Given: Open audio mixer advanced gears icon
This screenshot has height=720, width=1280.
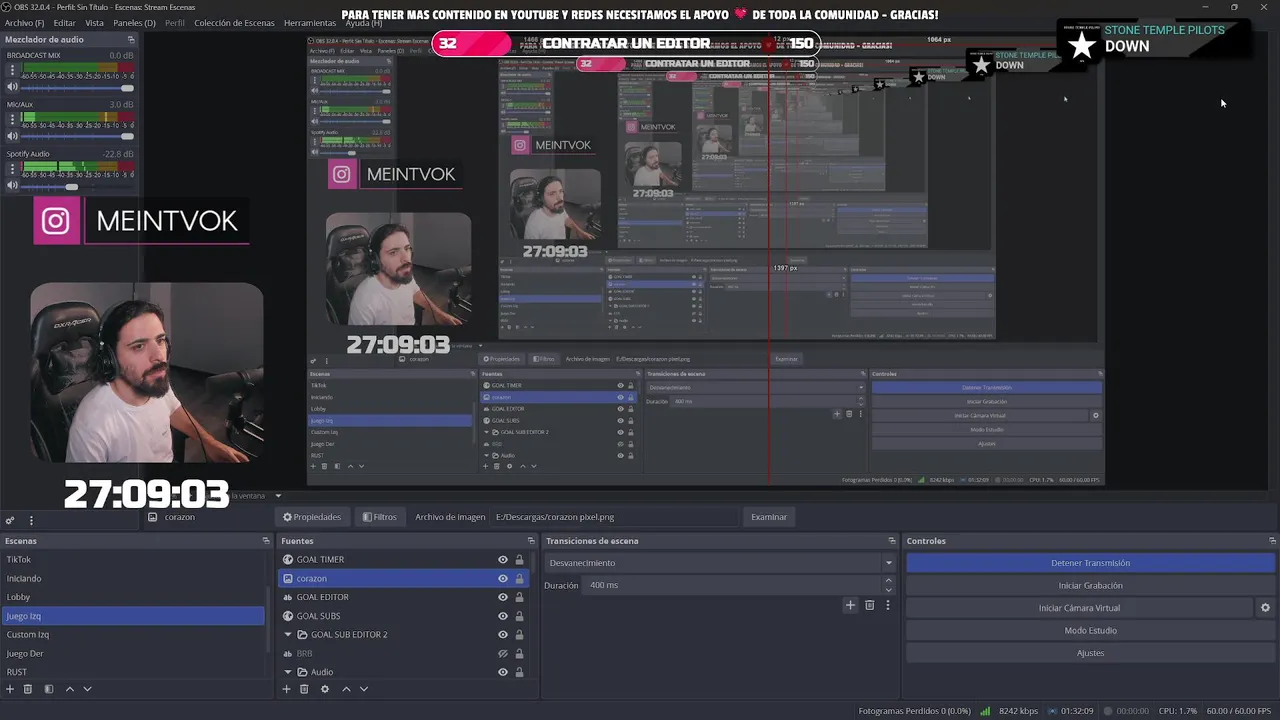Looking at the screenshot, I should pyautogui.click(x=10, y=520).
